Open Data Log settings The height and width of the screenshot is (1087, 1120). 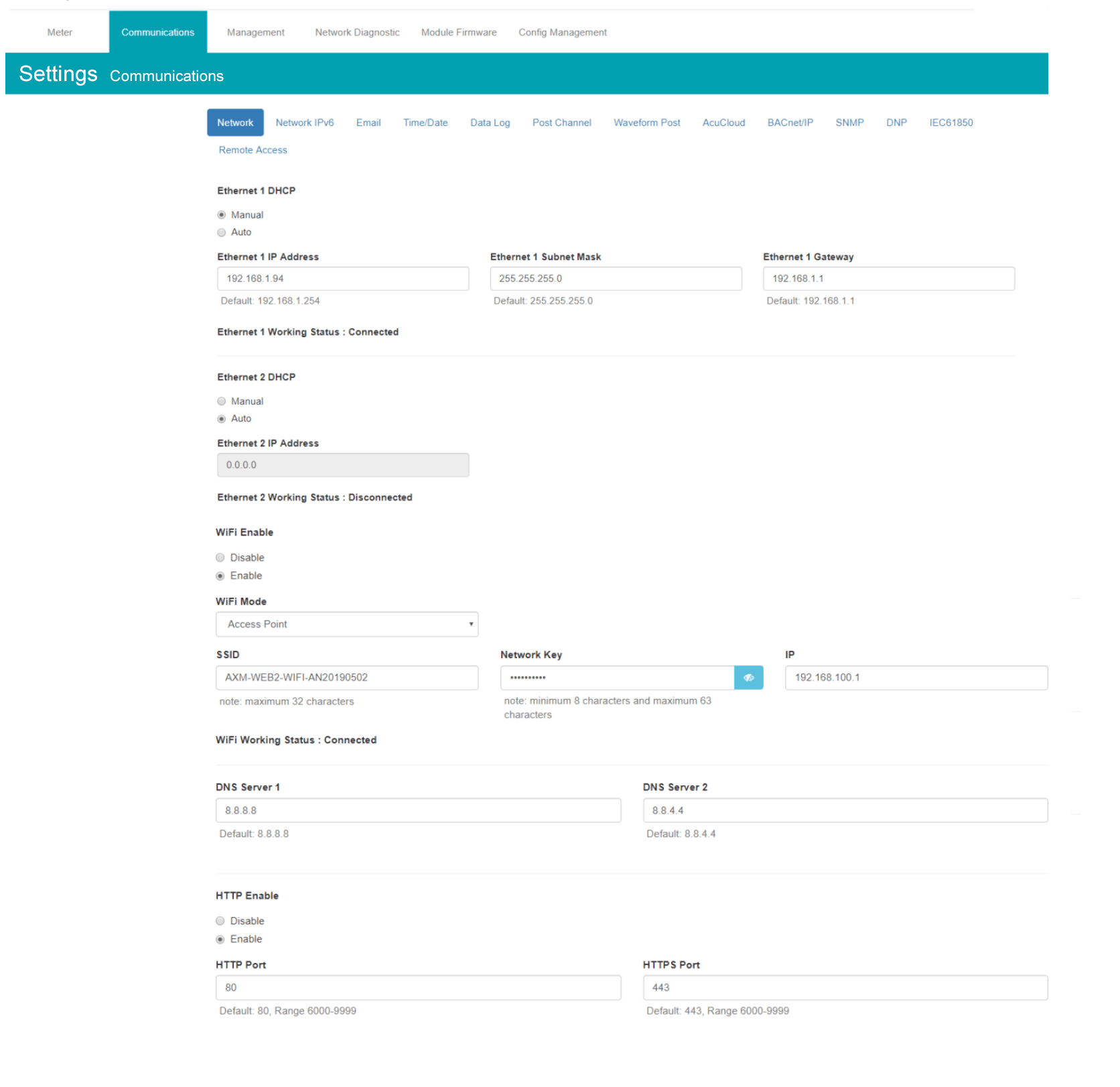pos(490,123)
